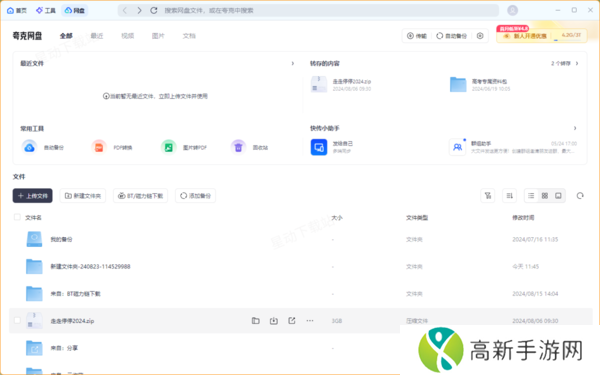Download the zip file via download icon

[274, 321]
